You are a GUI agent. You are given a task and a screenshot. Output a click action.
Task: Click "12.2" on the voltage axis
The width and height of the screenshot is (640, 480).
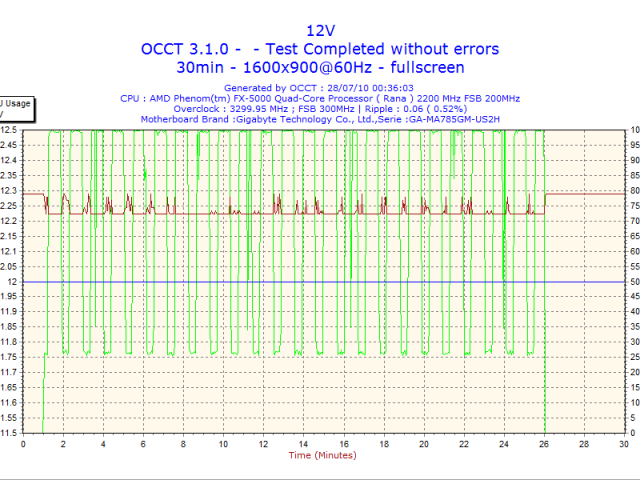point(8,221)
